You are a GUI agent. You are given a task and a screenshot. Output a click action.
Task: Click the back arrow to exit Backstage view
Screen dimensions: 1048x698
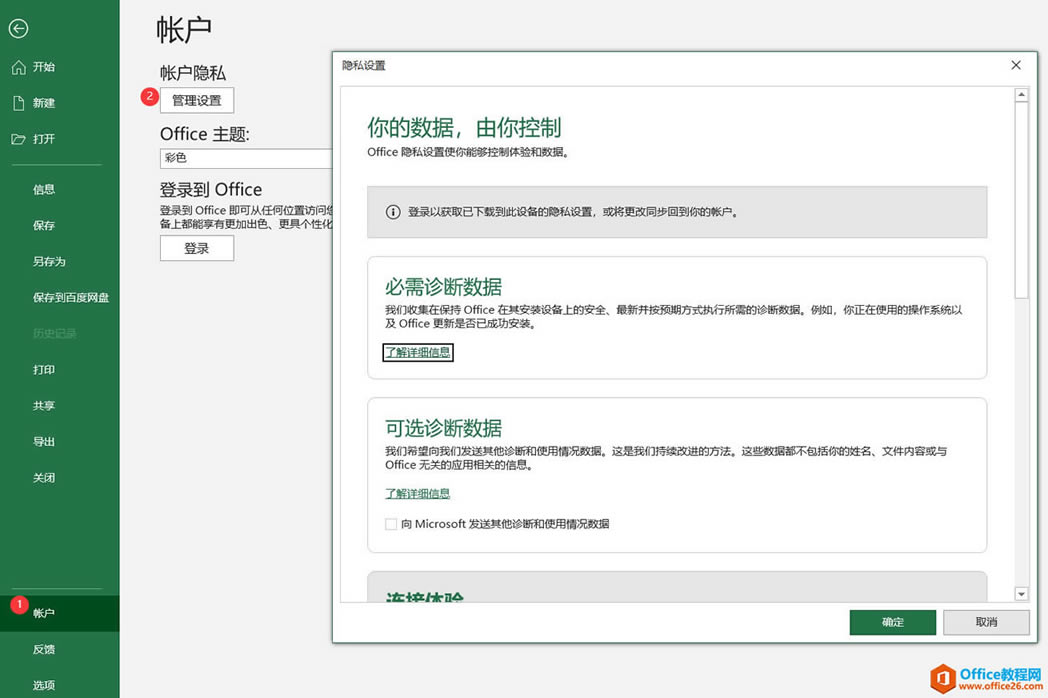18,29
